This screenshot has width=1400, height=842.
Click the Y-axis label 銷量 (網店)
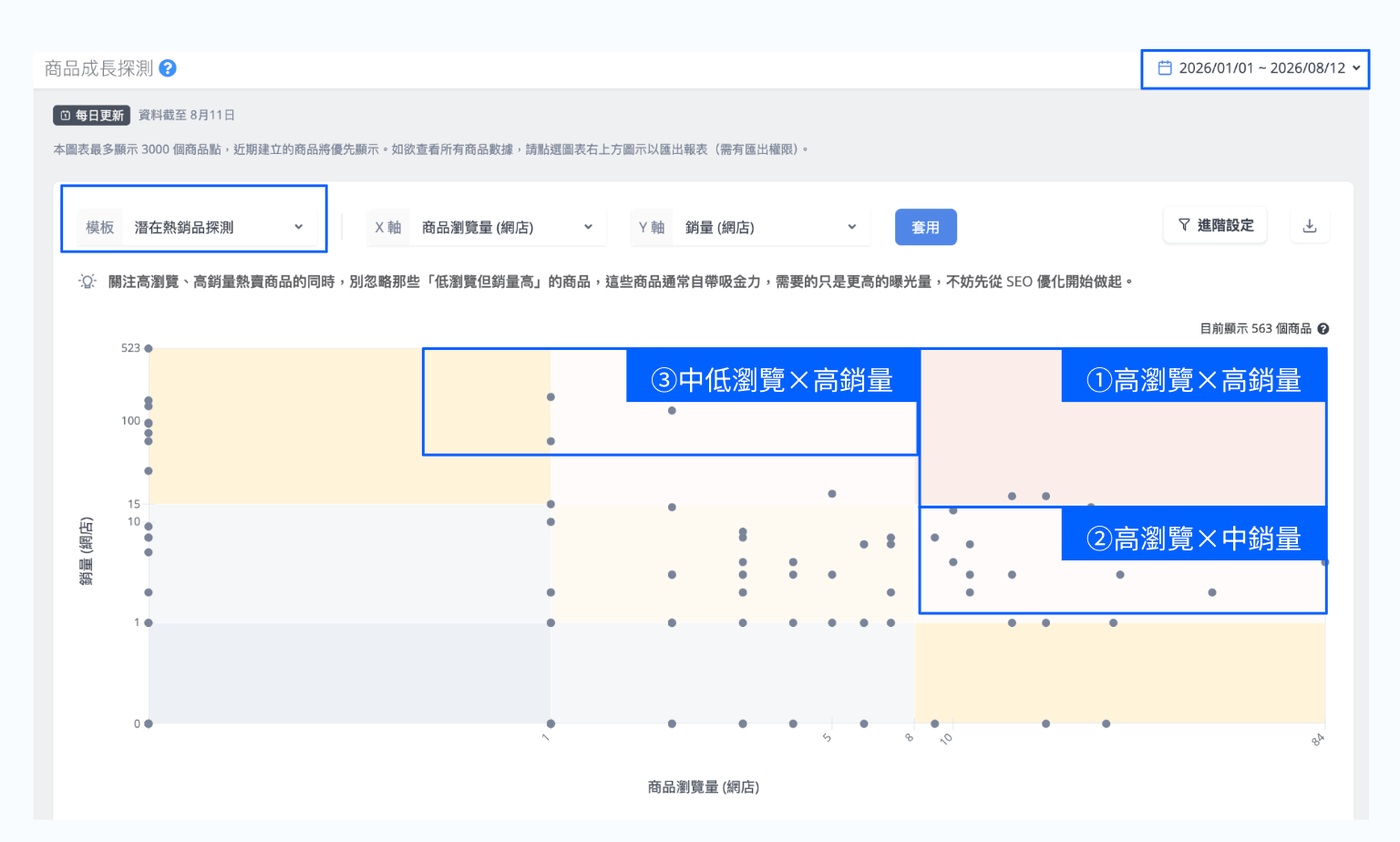click(x=87, y=550)
